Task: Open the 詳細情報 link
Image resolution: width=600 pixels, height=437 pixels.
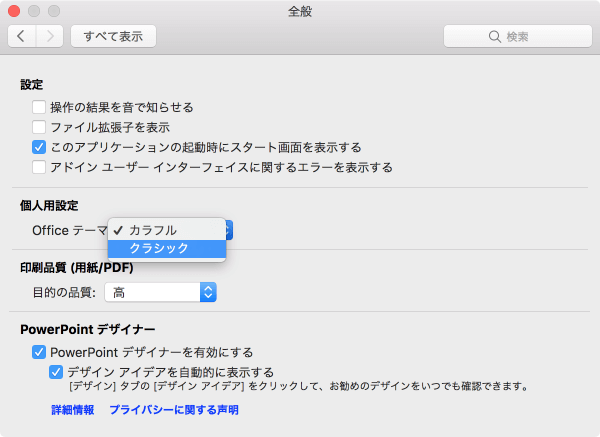Action: pyautogui.click(x=73, y=410)
